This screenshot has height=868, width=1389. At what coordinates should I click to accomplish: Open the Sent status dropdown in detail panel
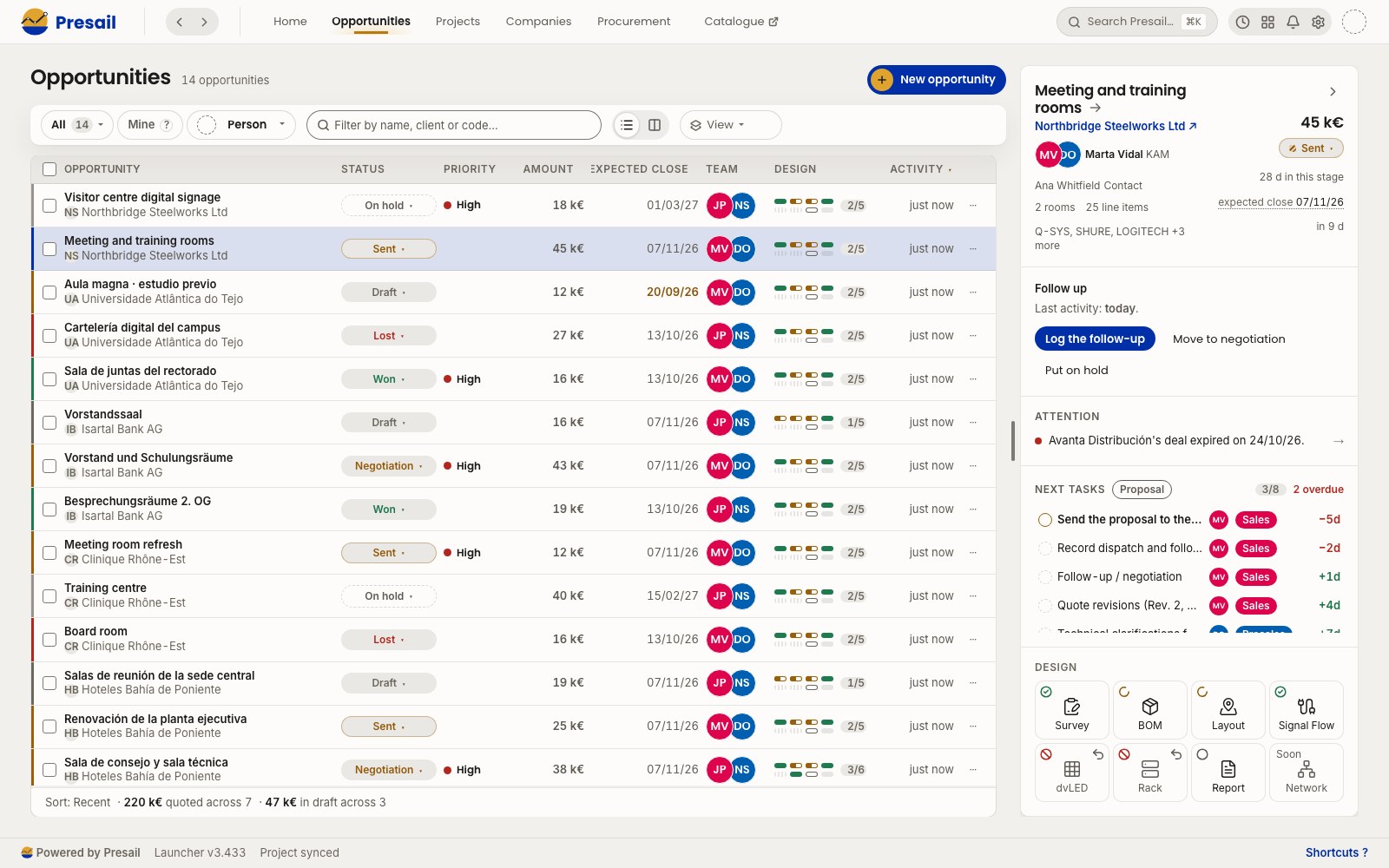pyautogui.click(x=1311, y=148)
